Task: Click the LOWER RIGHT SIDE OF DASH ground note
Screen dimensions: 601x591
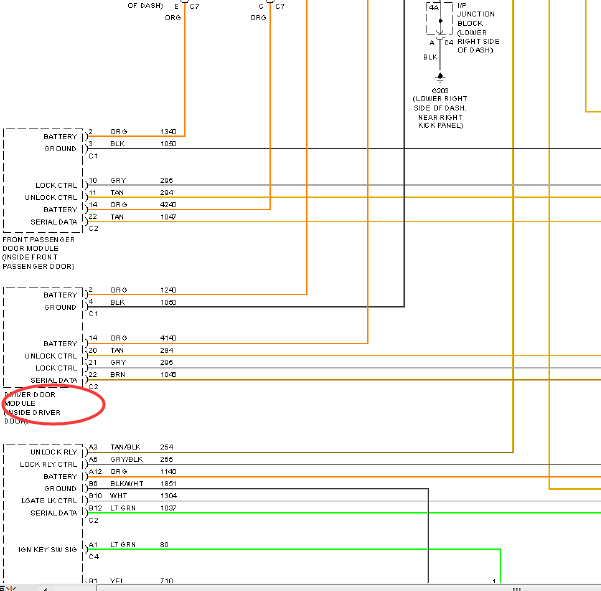Action: click(440, 112)
